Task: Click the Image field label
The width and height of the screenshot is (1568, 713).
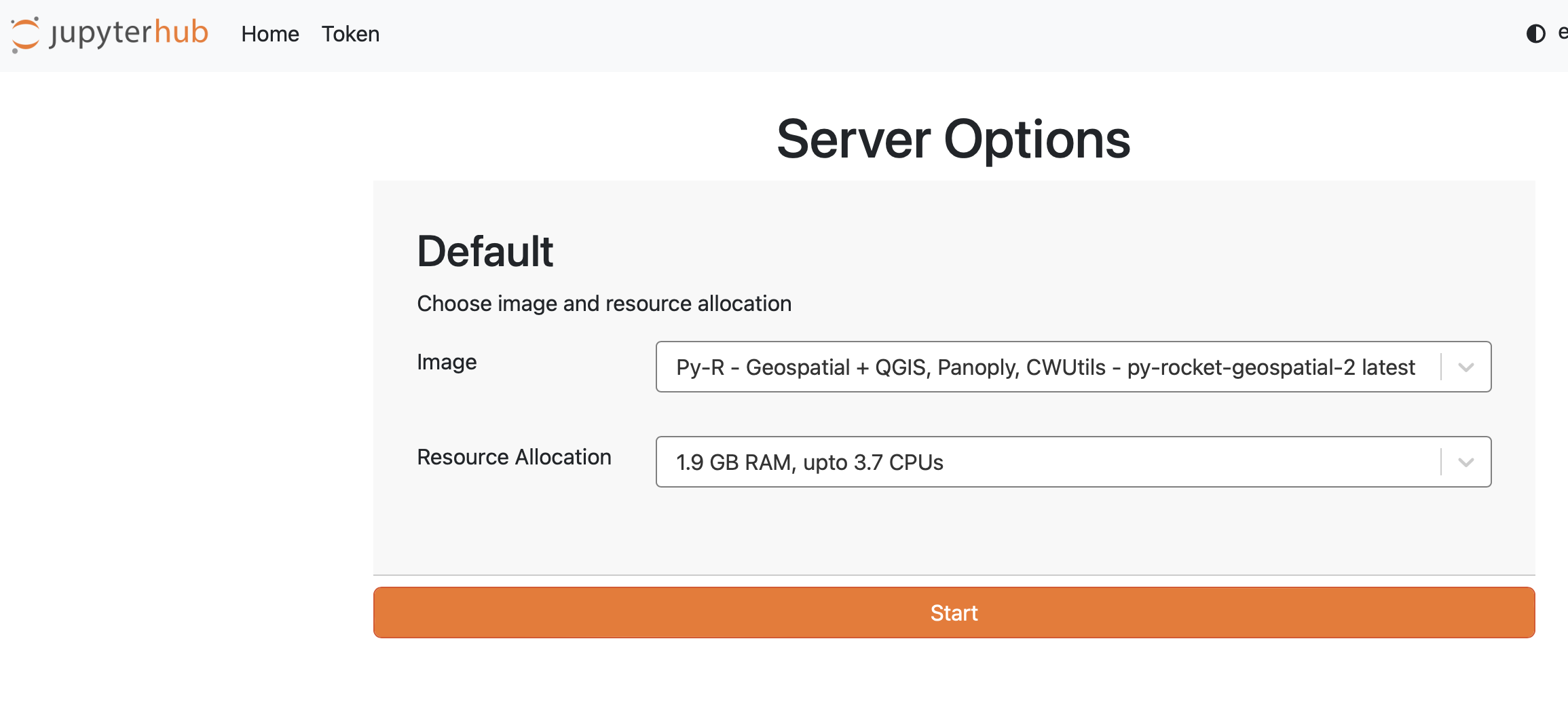Action: (x=447, y=362)
